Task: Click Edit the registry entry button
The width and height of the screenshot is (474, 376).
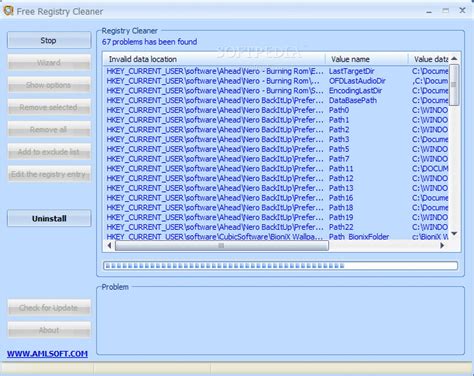Action: tap(49, 174)
